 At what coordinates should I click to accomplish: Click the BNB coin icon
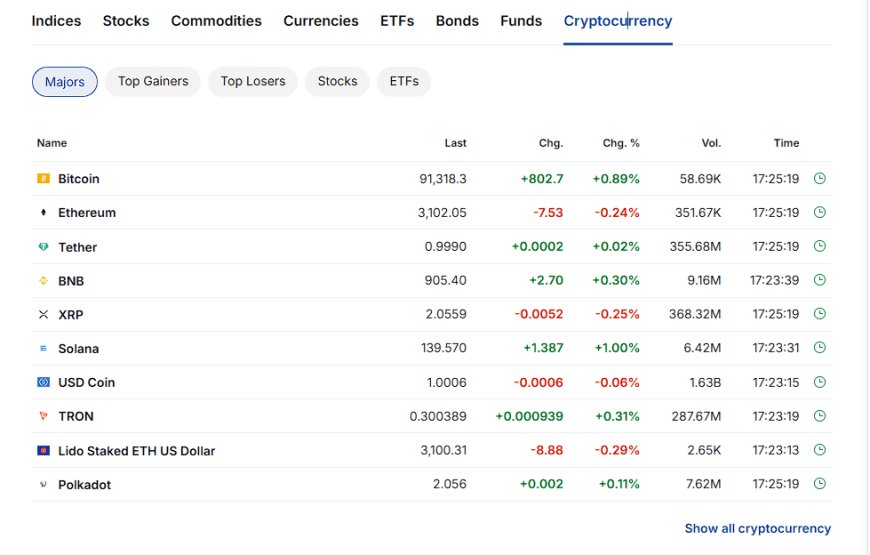[x=43, y=280]
